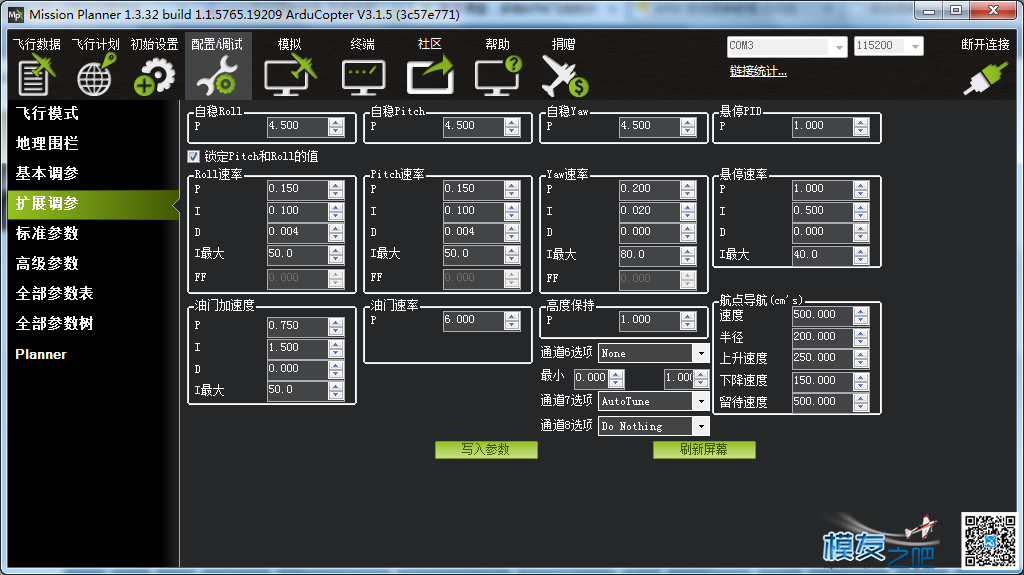Click the QR code image
This screenshot has height=575, width=1024.
[991, 540]
